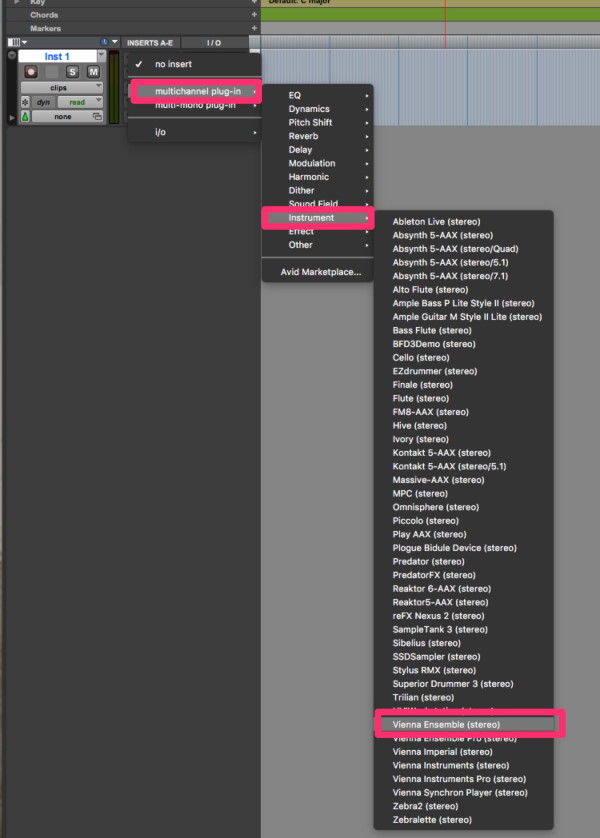Select Ample Bass P Lite Style II (stereo)

click(463, 303)
